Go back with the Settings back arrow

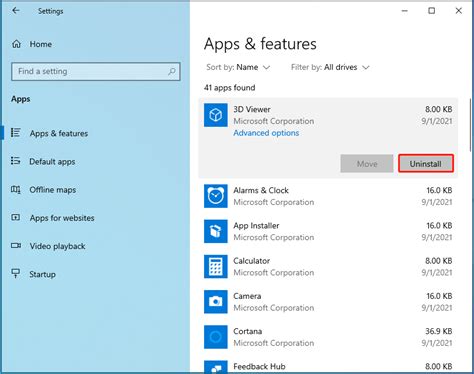[x=16, y=11]
